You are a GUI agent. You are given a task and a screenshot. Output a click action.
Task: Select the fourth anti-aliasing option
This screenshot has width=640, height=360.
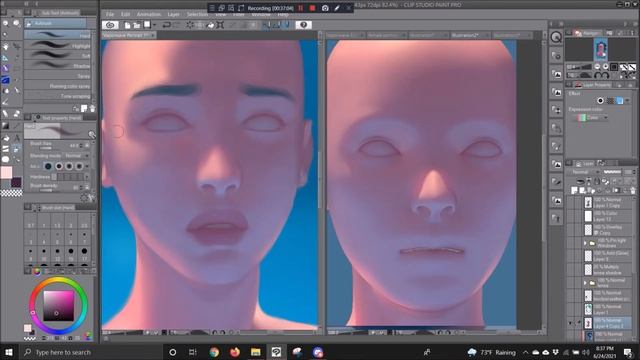click(79, 166)
